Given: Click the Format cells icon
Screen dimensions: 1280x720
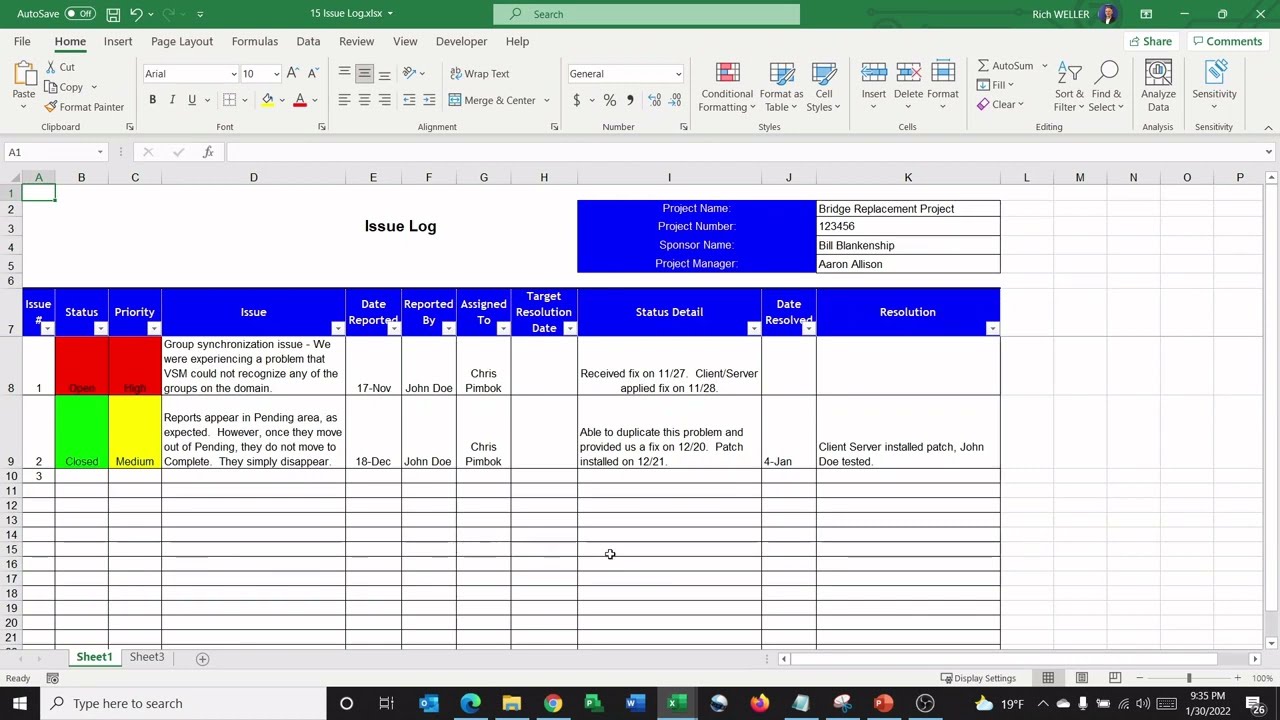Looking at the screenshot, I should 942,73.
